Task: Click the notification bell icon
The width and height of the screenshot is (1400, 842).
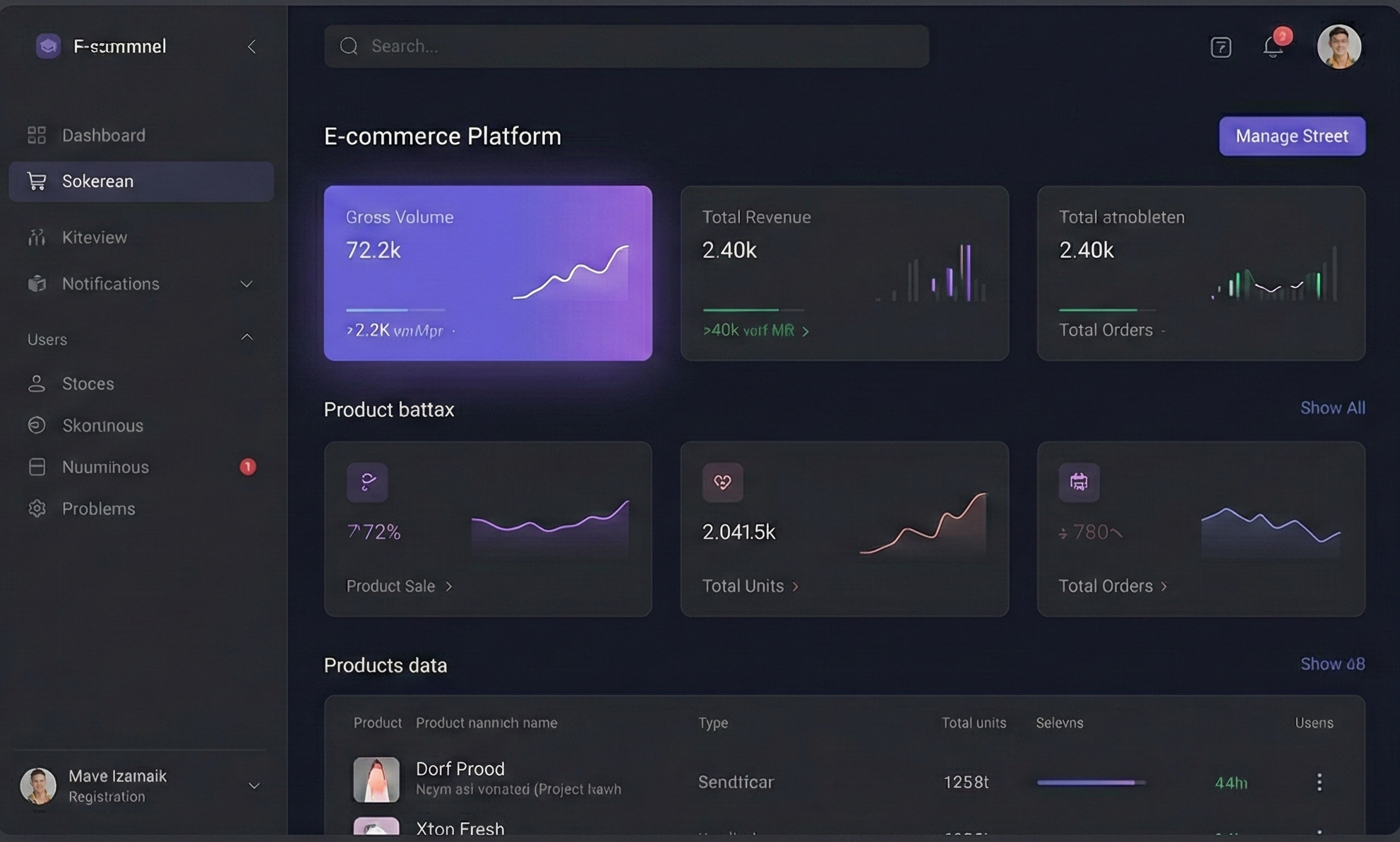Action: 1272,47
